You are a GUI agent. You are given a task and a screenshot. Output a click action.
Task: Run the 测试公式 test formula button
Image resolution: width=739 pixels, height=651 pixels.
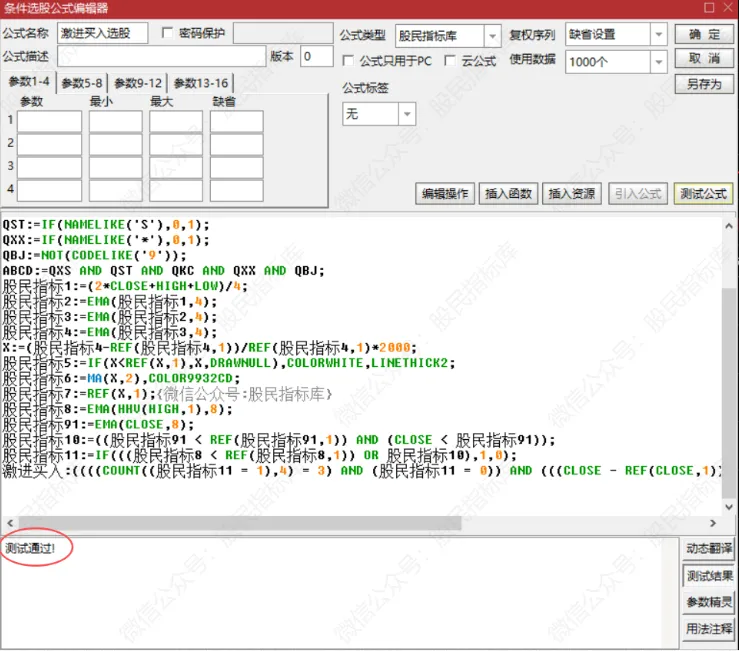[703, 194]
